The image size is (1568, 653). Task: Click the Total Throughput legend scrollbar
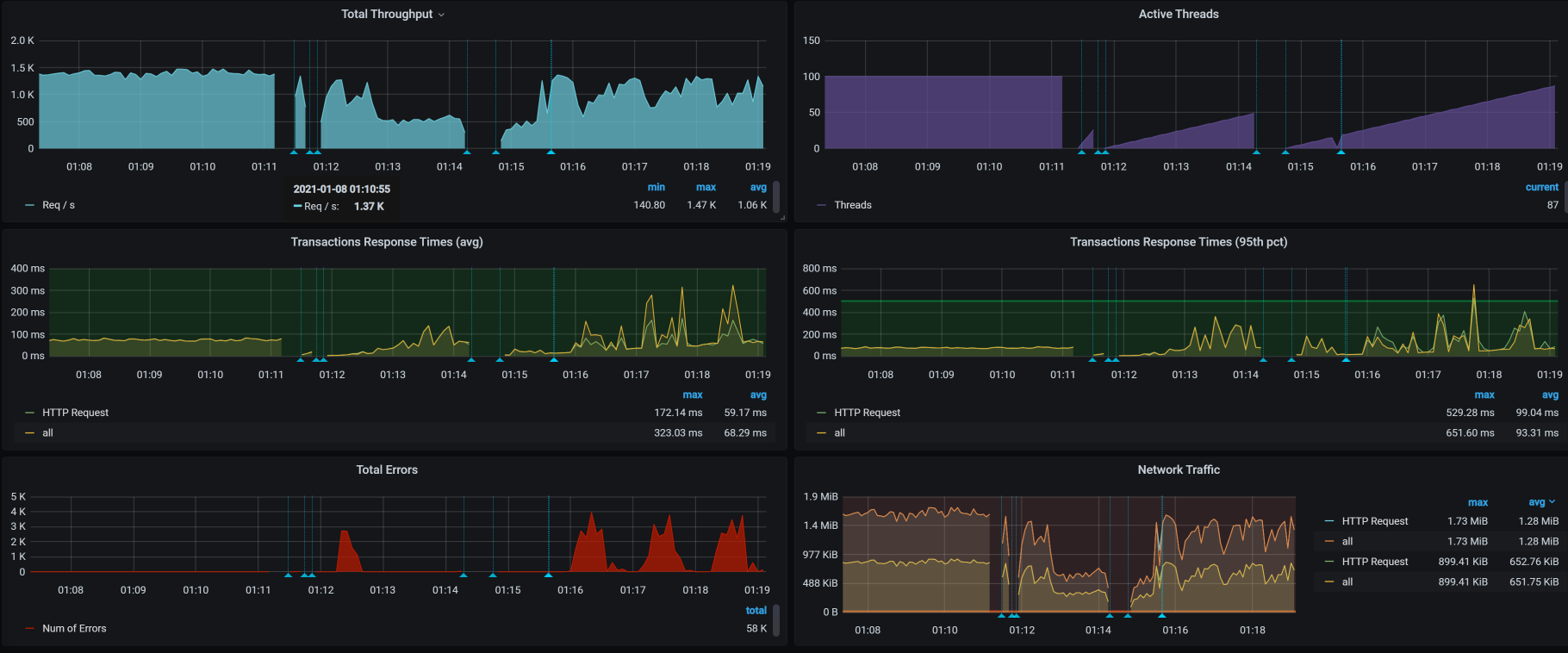click(x=776, y=196)
